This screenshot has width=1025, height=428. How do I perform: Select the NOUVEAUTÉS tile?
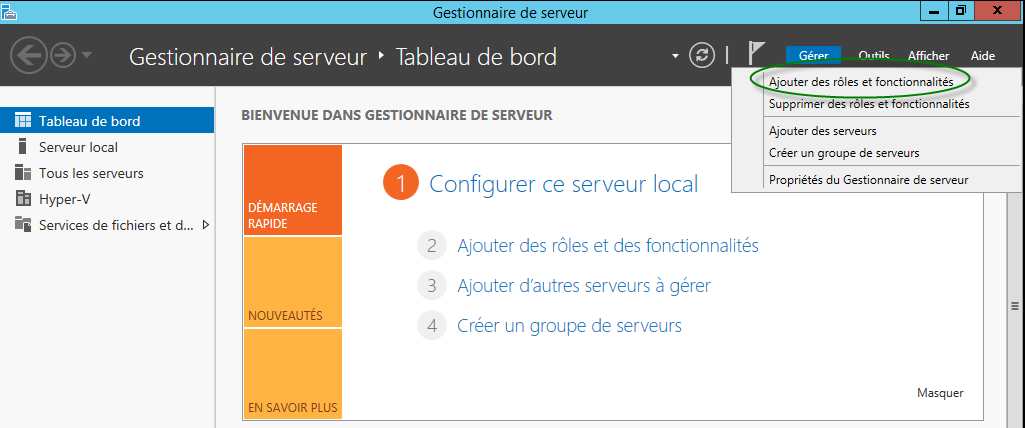click(x=293, y=282)
